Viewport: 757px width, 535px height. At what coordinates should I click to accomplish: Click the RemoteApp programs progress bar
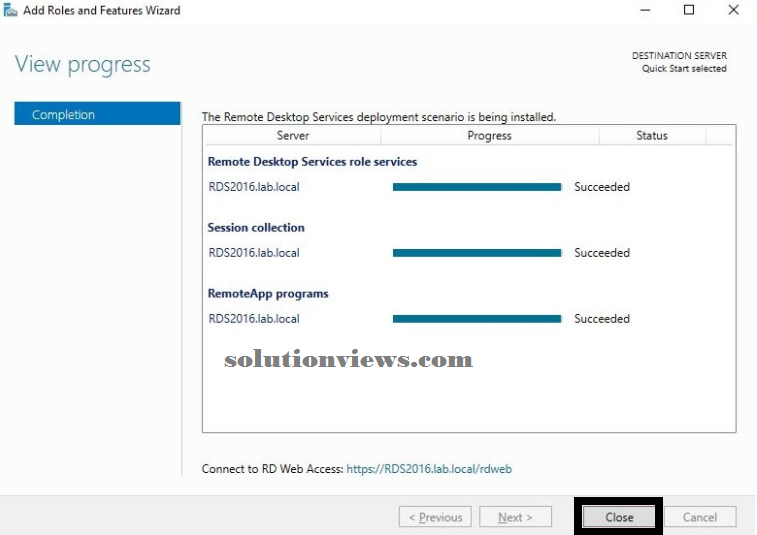(x=477, y=319)
